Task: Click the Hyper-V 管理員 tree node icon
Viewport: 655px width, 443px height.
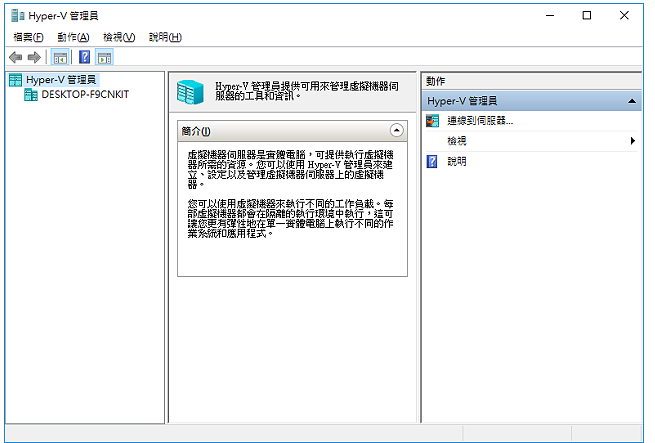Action: tap(15, 80)
